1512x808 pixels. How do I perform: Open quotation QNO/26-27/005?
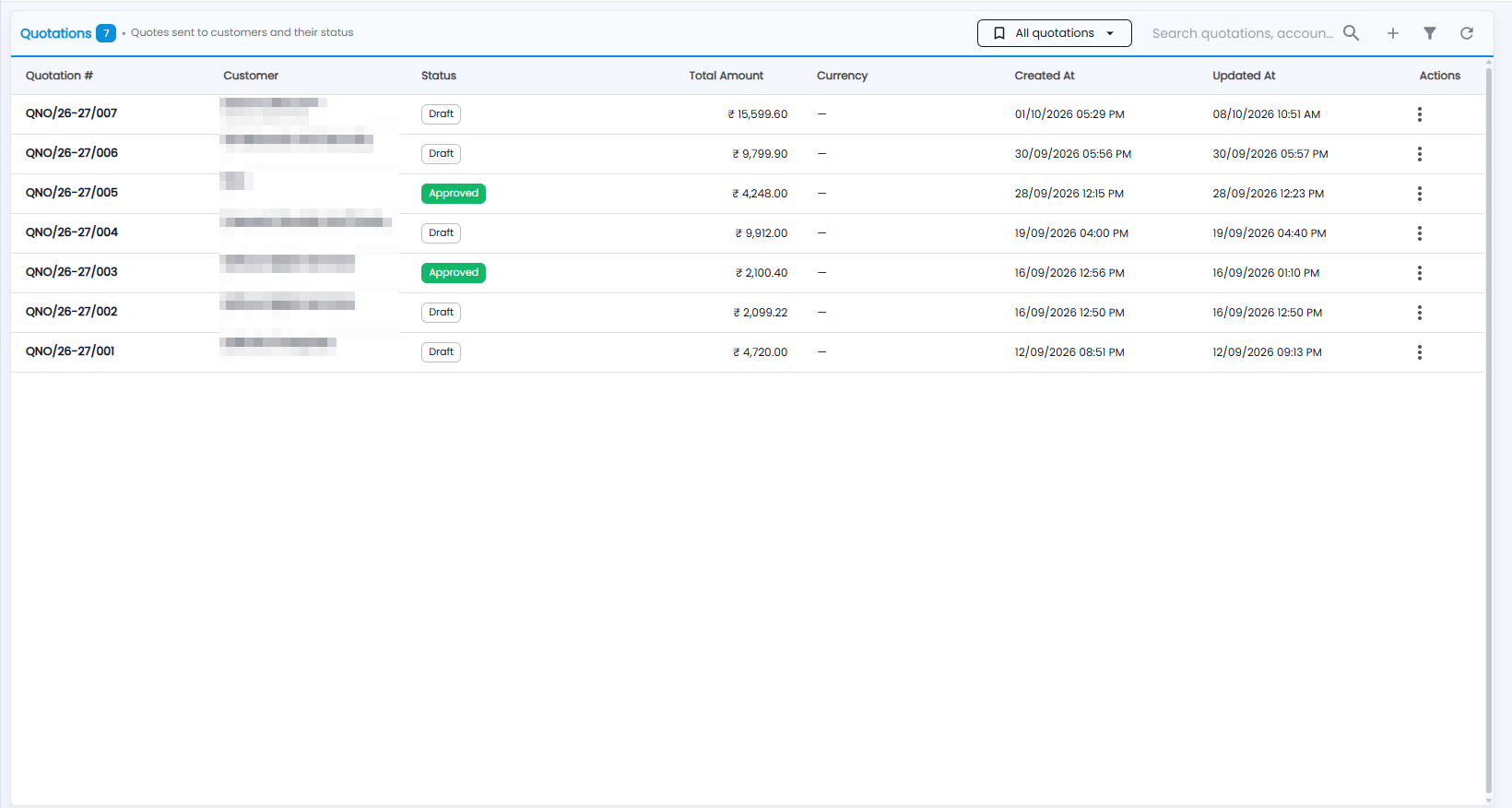[72, 193]
